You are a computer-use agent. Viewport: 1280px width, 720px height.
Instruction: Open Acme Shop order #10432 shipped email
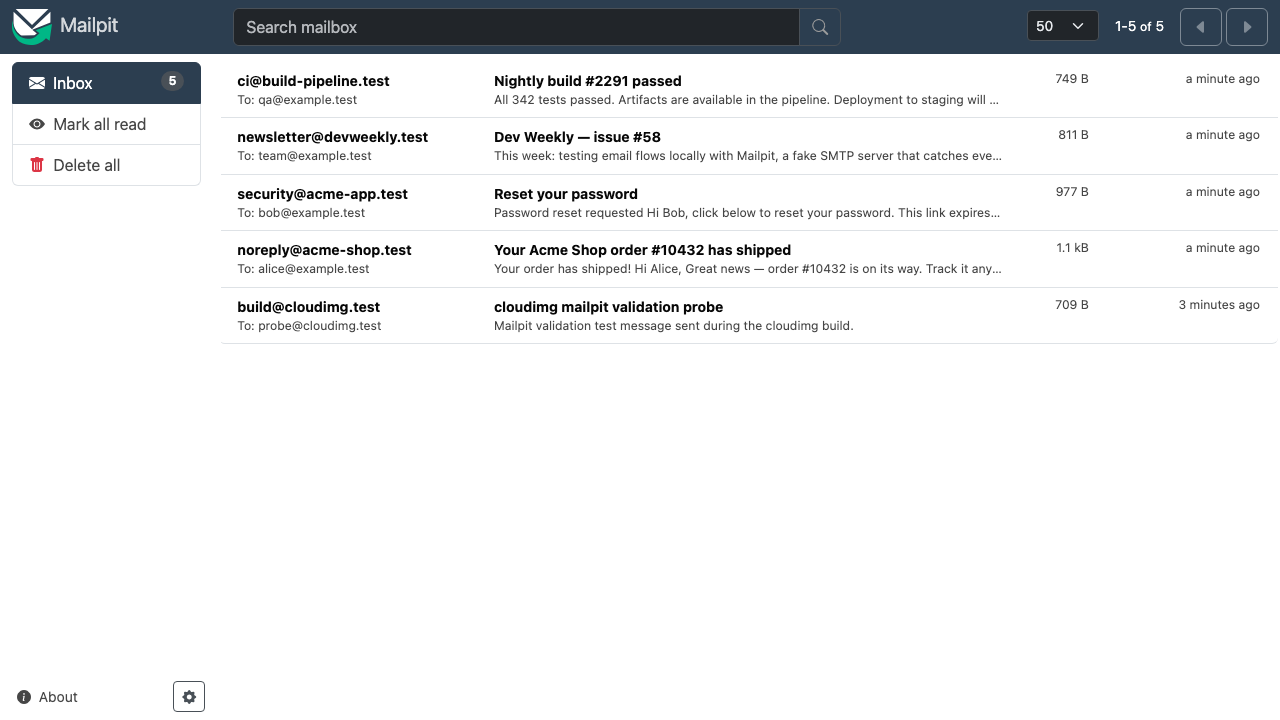click(x=749, y=259)
